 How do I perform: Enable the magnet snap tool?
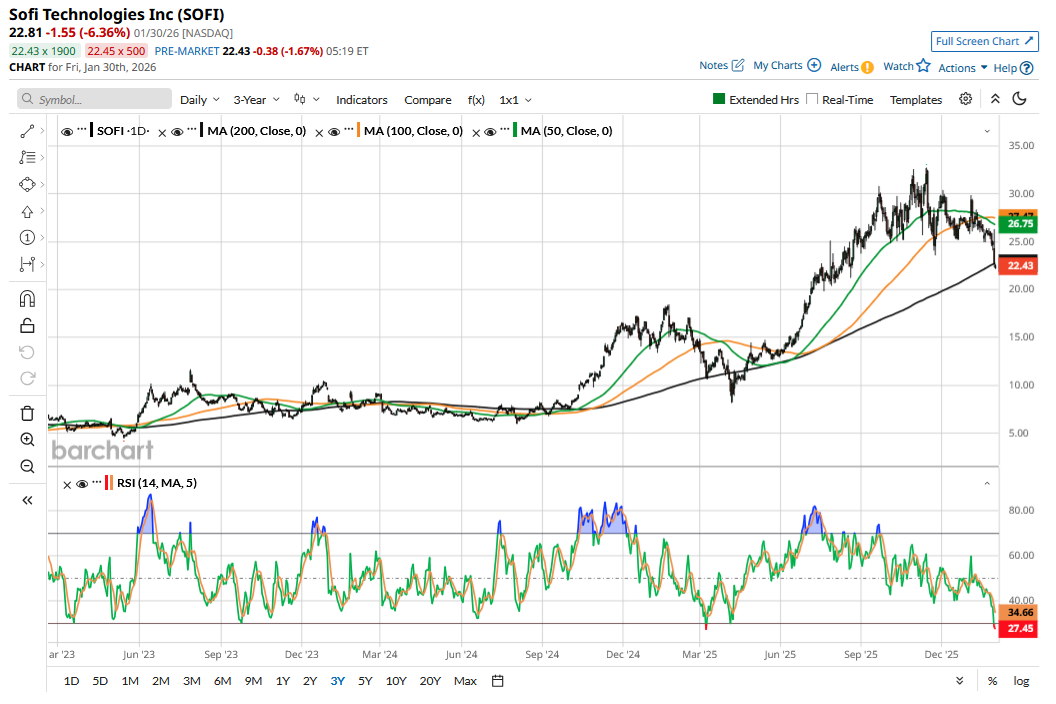click(x=27, y=299)
